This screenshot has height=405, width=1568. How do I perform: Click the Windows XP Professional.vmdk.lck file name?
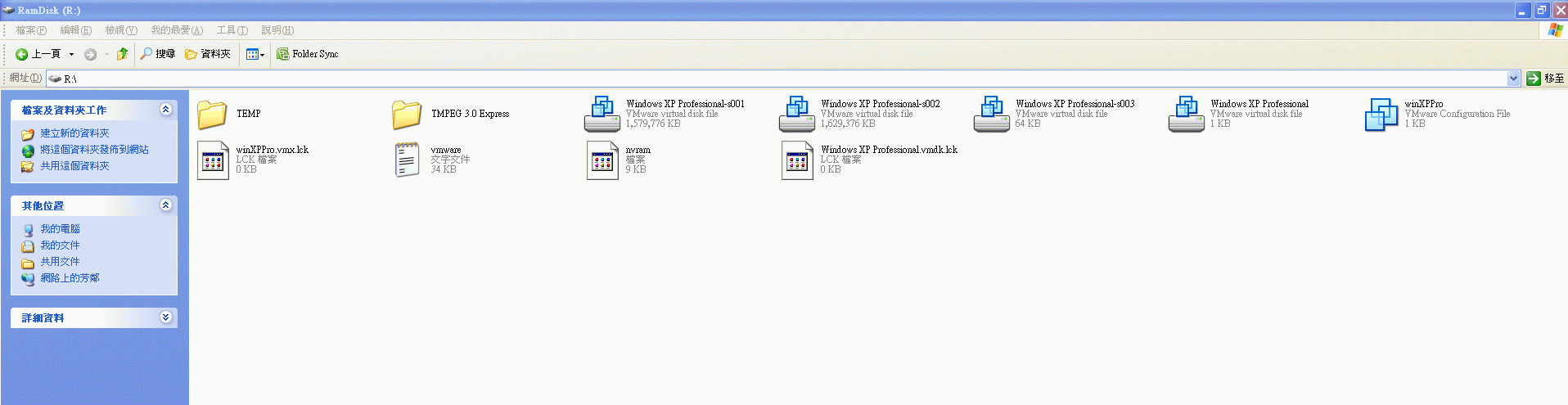tap(889, 150)
